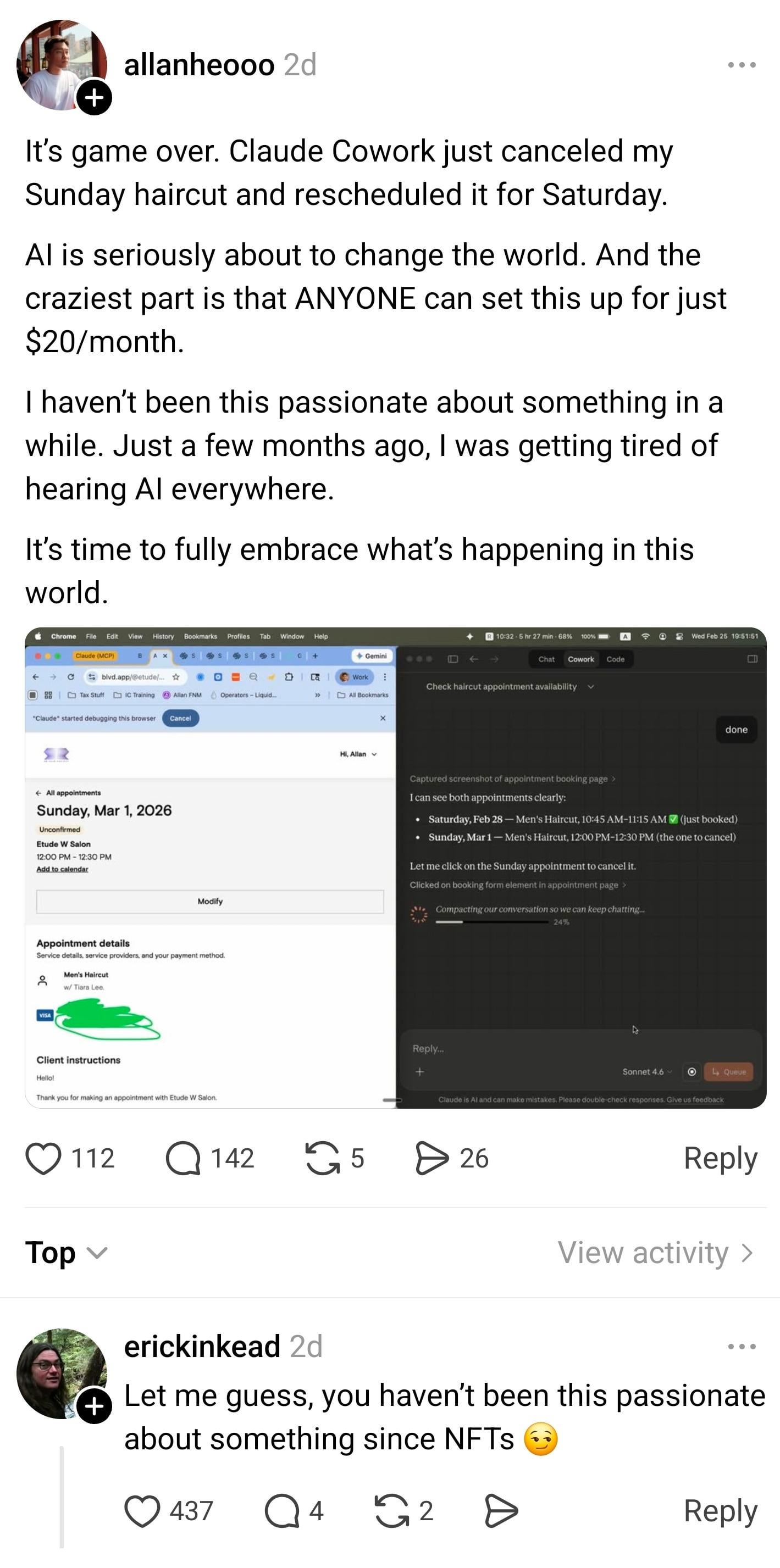Share allanheooo's post via send icon
Viewport: 780px width, 1568px height.
432,1158
